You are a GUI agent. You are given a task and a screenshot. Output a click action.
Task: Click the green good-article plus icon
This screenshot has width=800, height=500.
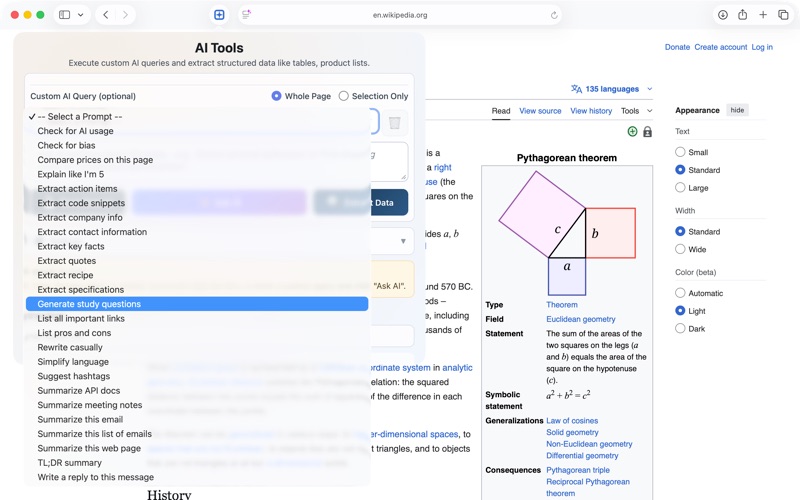(632, 132)
